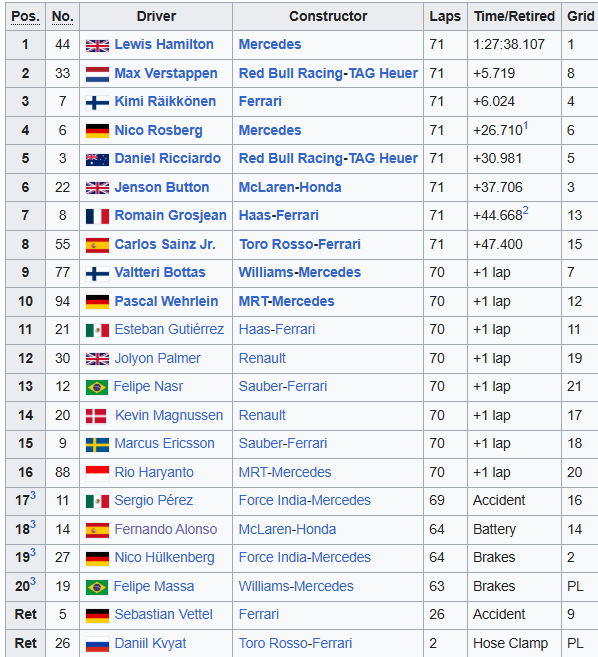Click the Swedish flag beside Marcus Ericsson

tap(97, 445)
